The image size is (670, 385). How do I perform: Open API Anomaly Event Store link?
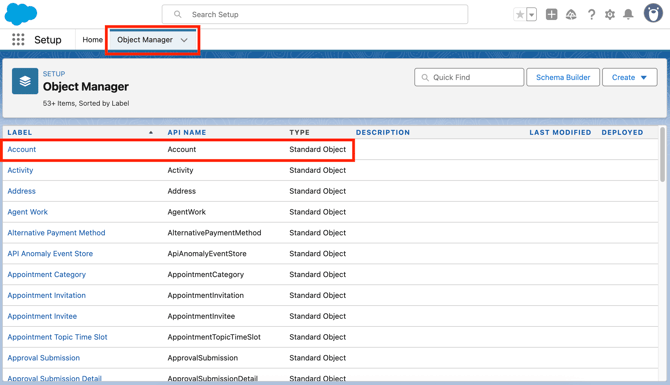(50, 254)
